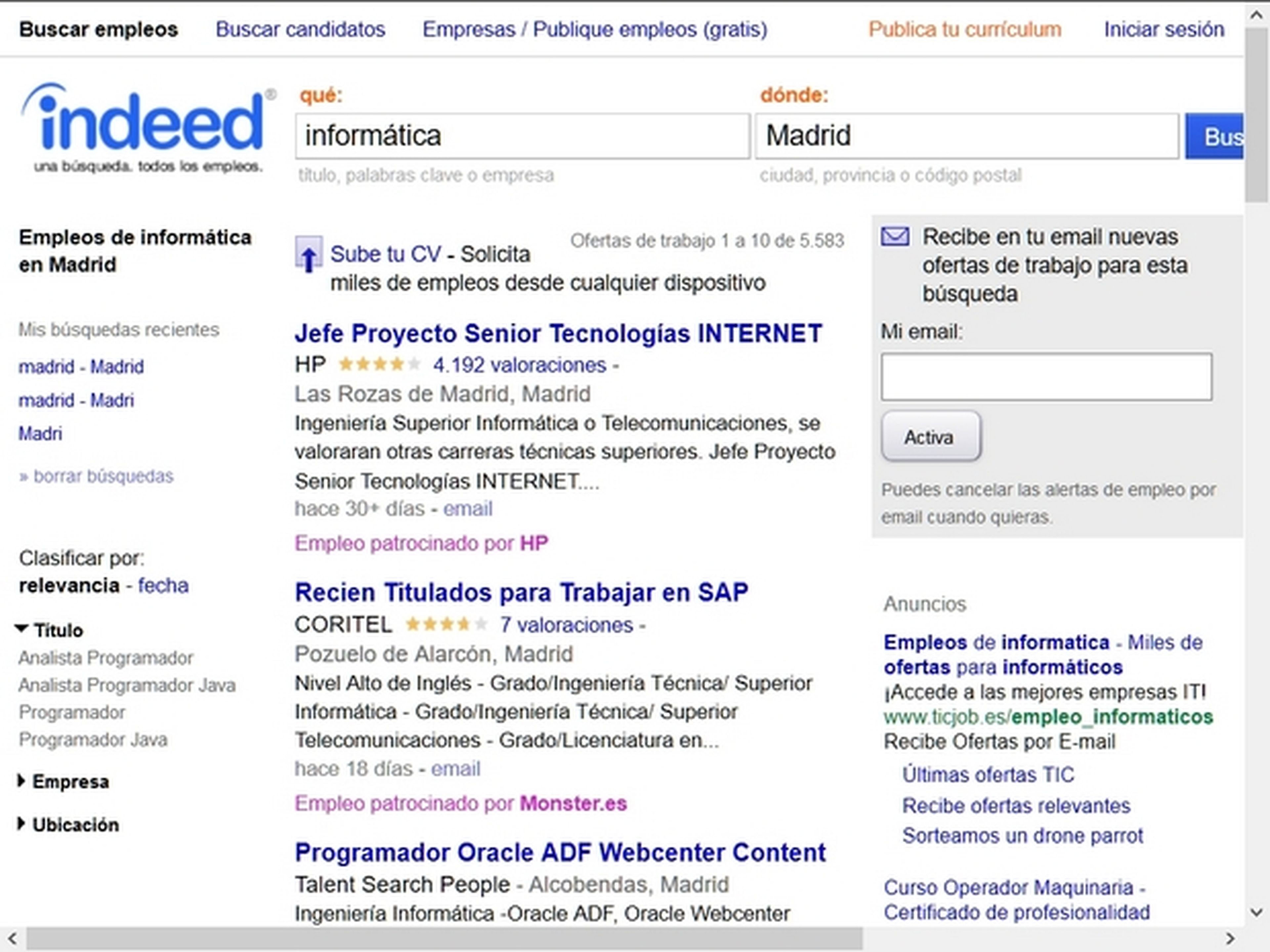
Task: Open Jefe Proyecto Senior Tecnologías INTERNET job
Action: [558, 334]
